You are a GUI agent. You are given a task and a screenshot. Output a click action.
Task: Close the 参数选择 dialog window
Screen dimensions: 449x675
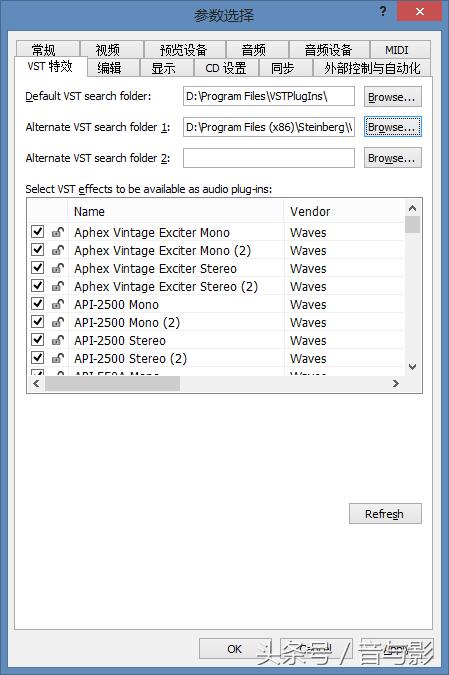[420, 12]
